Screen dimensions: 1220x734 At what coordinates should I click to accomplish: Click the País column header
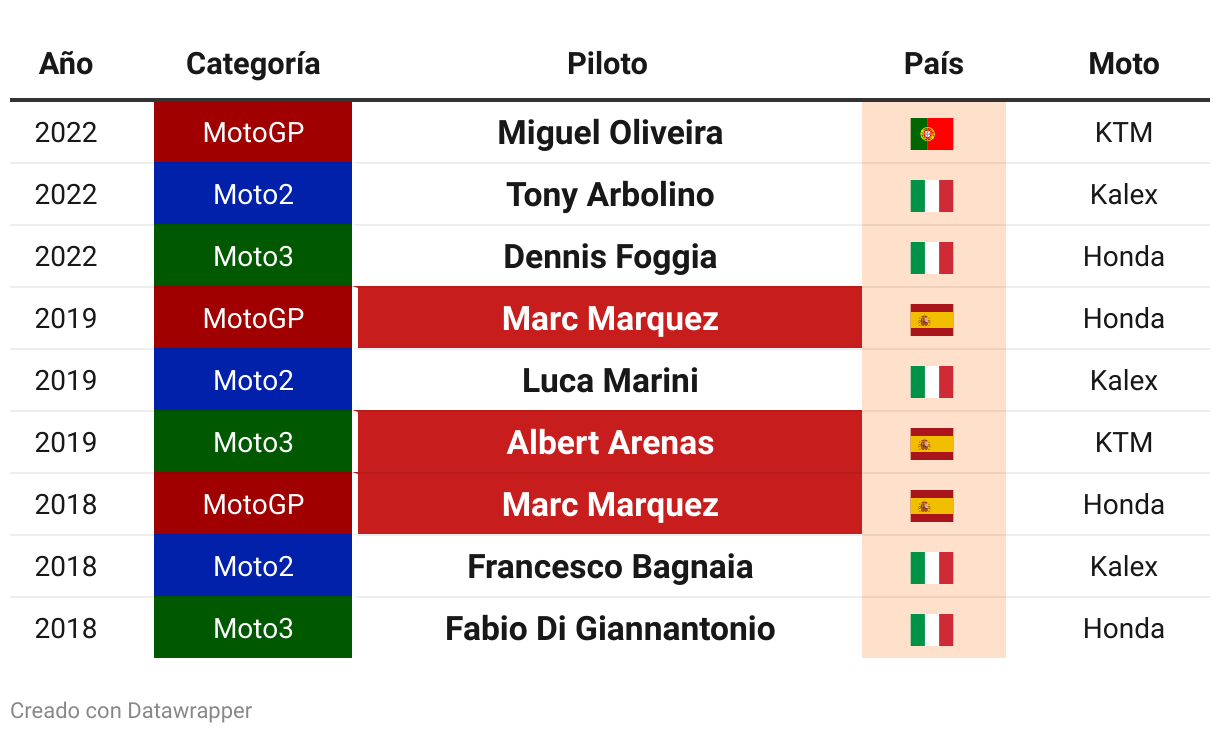[933, 64]
